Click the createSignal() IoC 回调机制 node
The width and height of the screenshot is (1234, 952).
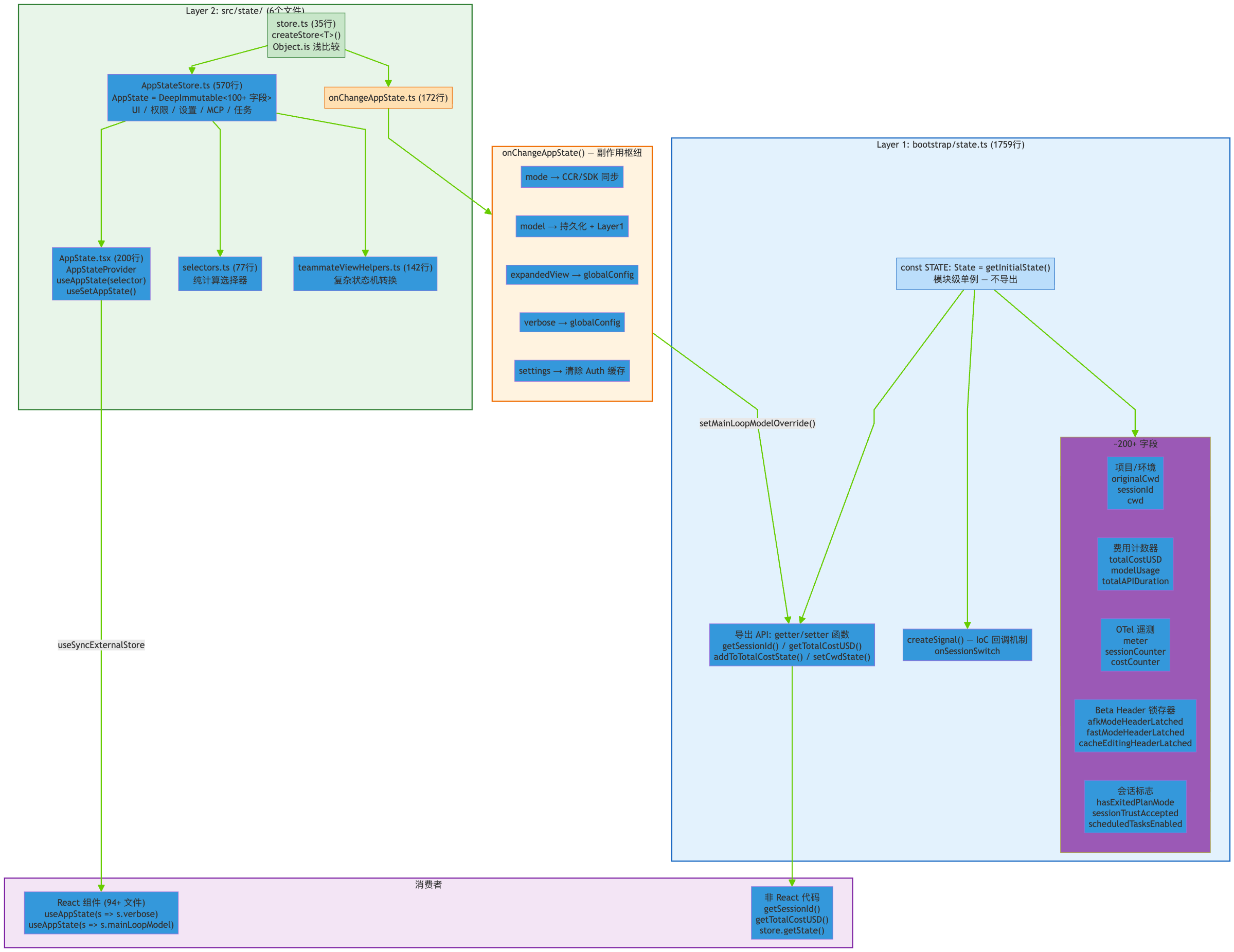click(x=968, y=645)
